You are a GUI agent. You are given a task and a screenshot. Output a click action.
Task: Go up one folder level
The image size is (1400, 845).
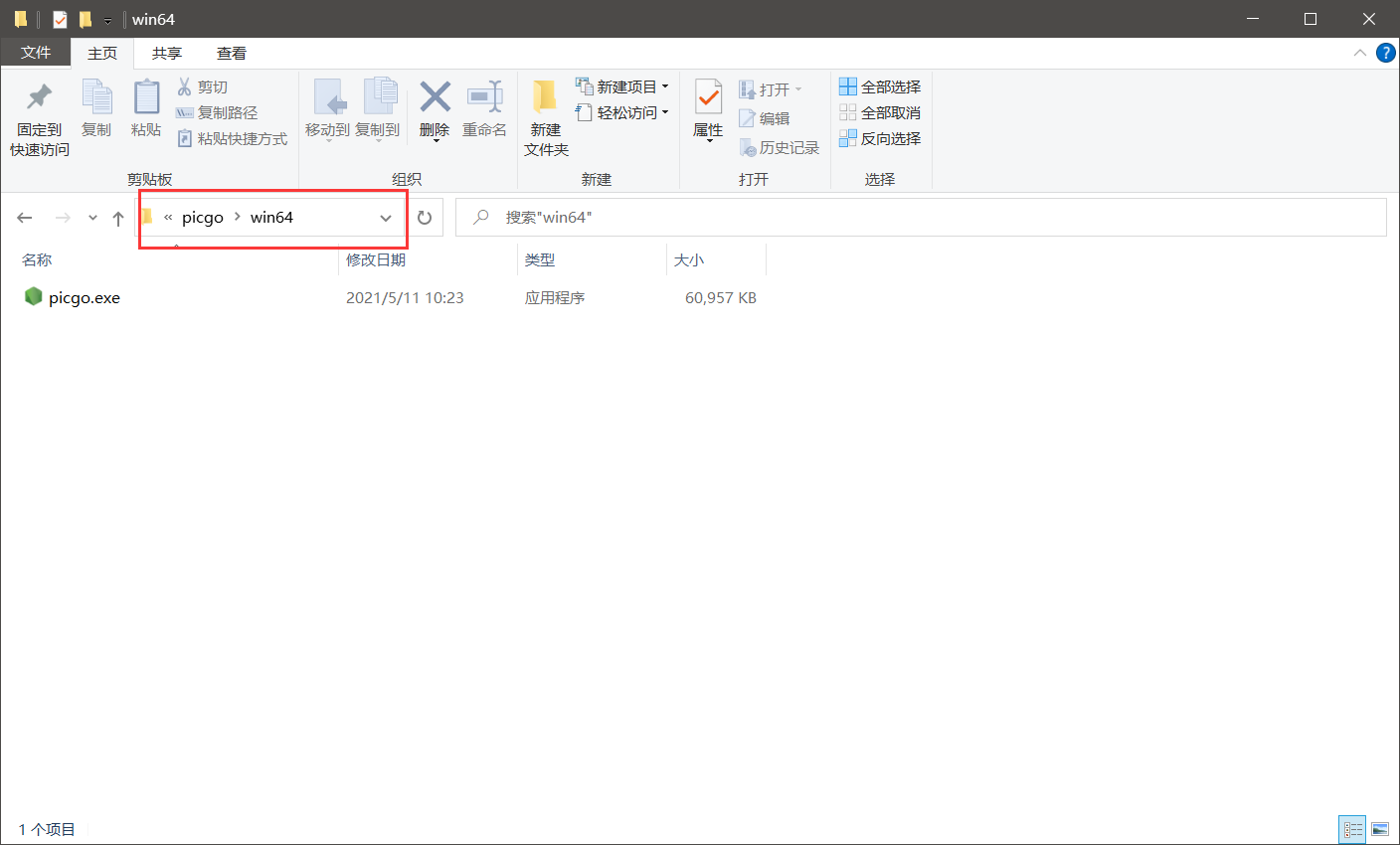[118, 218]
